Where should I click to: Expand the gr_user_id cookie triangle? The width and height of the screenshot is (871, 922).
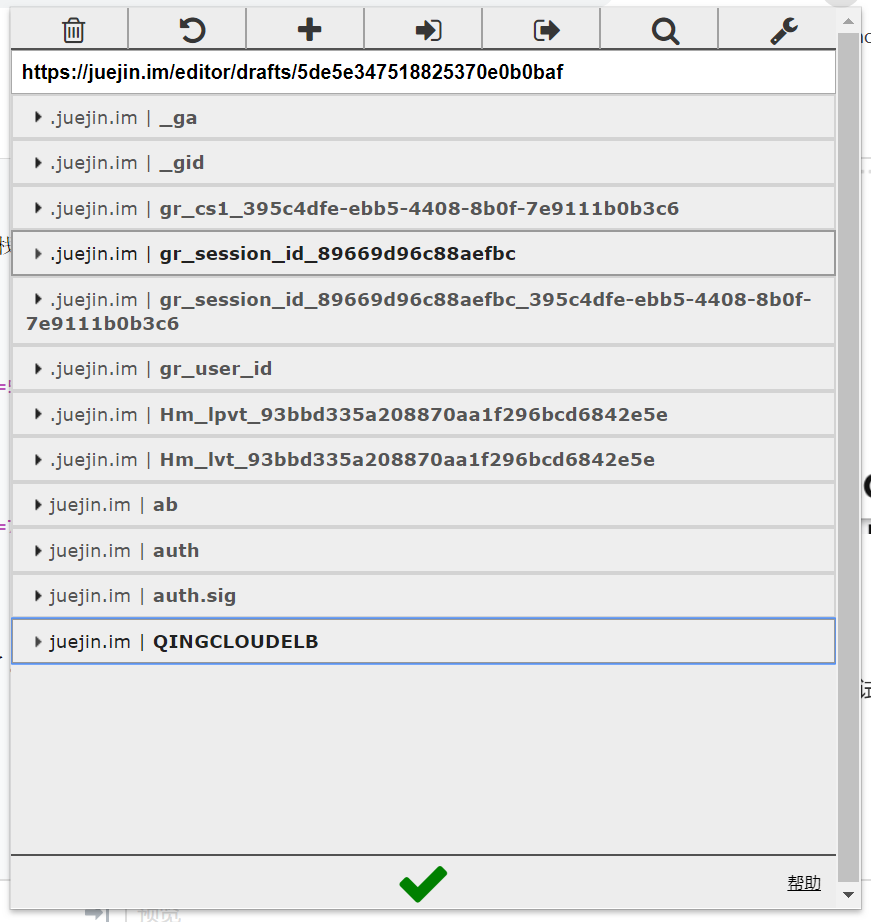click(38, 369)
